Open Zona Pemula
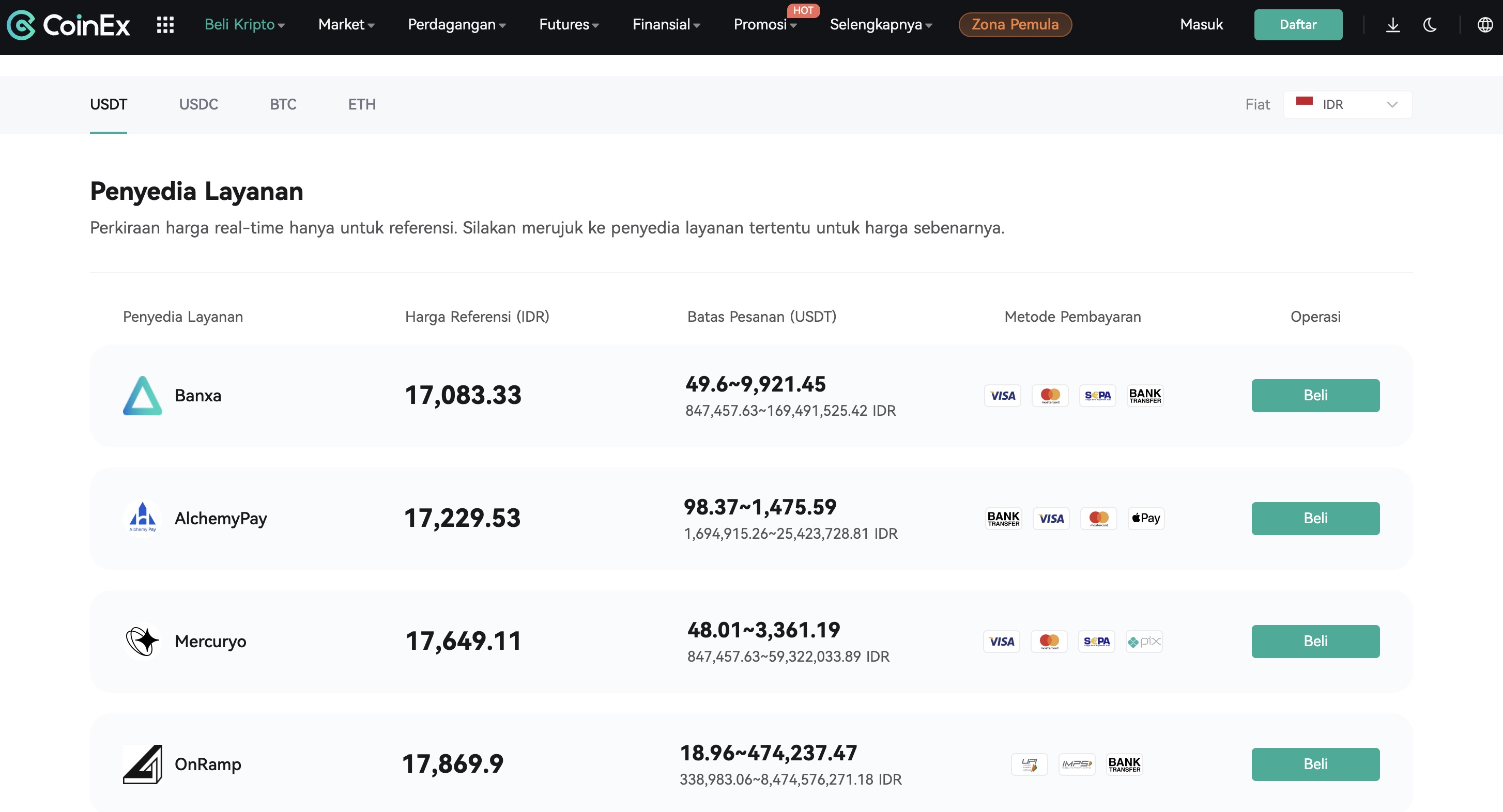 click(x=1015, y=24)
